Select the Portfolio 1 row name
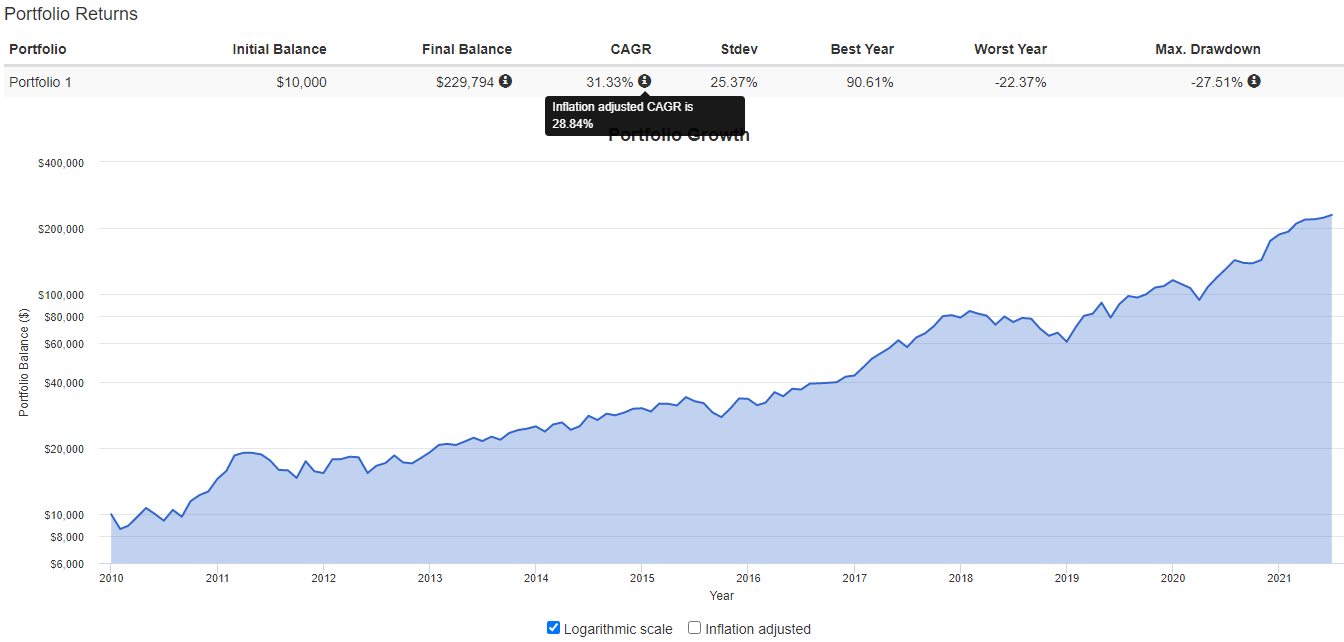This screenshot has height=642, width=1344. pos(40,82)
